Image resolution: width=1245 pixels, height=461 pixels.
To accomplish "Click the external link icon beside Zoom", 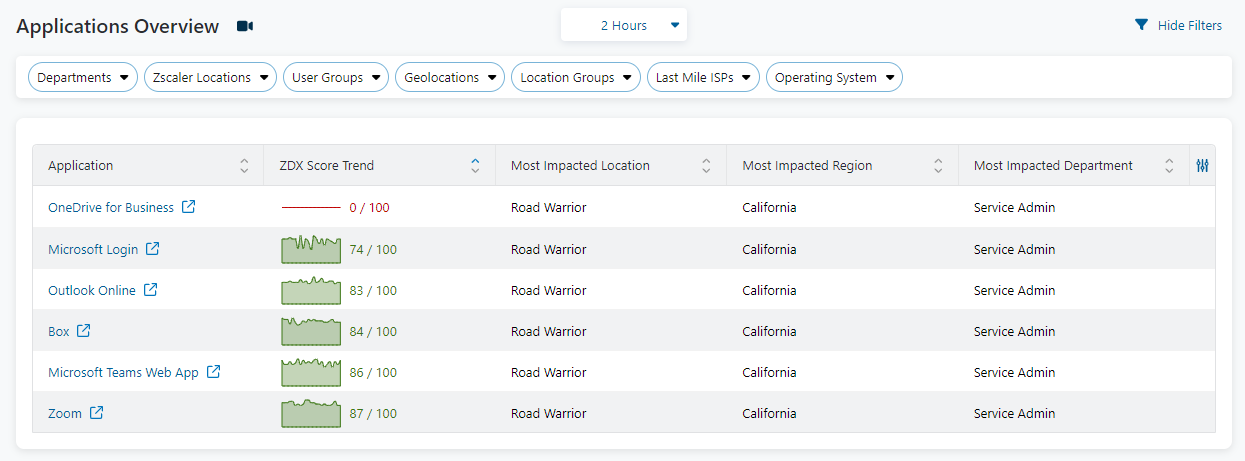I will point(96,413).
